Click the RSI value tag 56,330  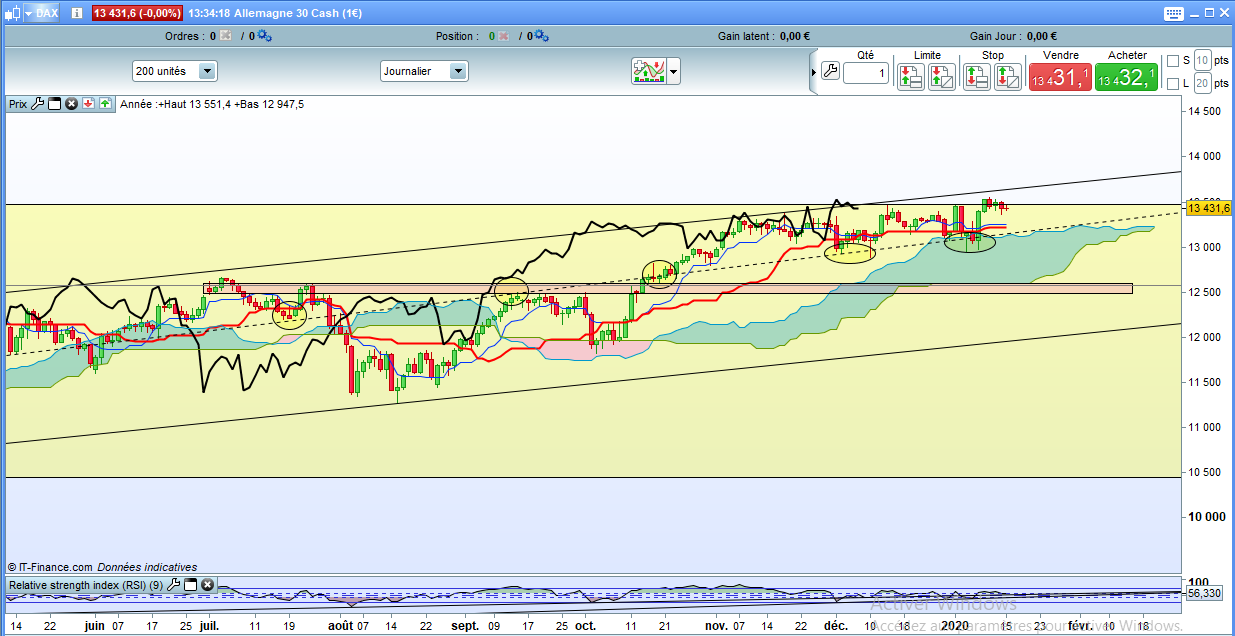pos(1207,593)
